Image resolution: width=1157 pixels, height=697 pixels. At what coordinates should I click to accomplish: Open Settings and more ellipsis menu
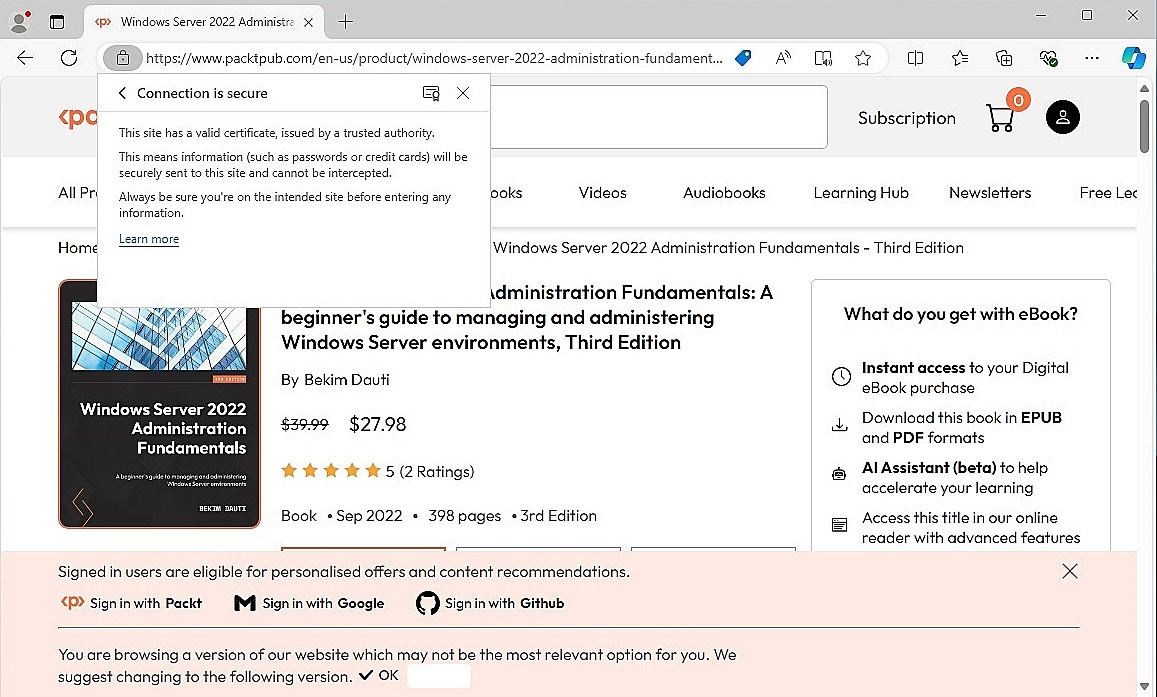pos(1092,58)
